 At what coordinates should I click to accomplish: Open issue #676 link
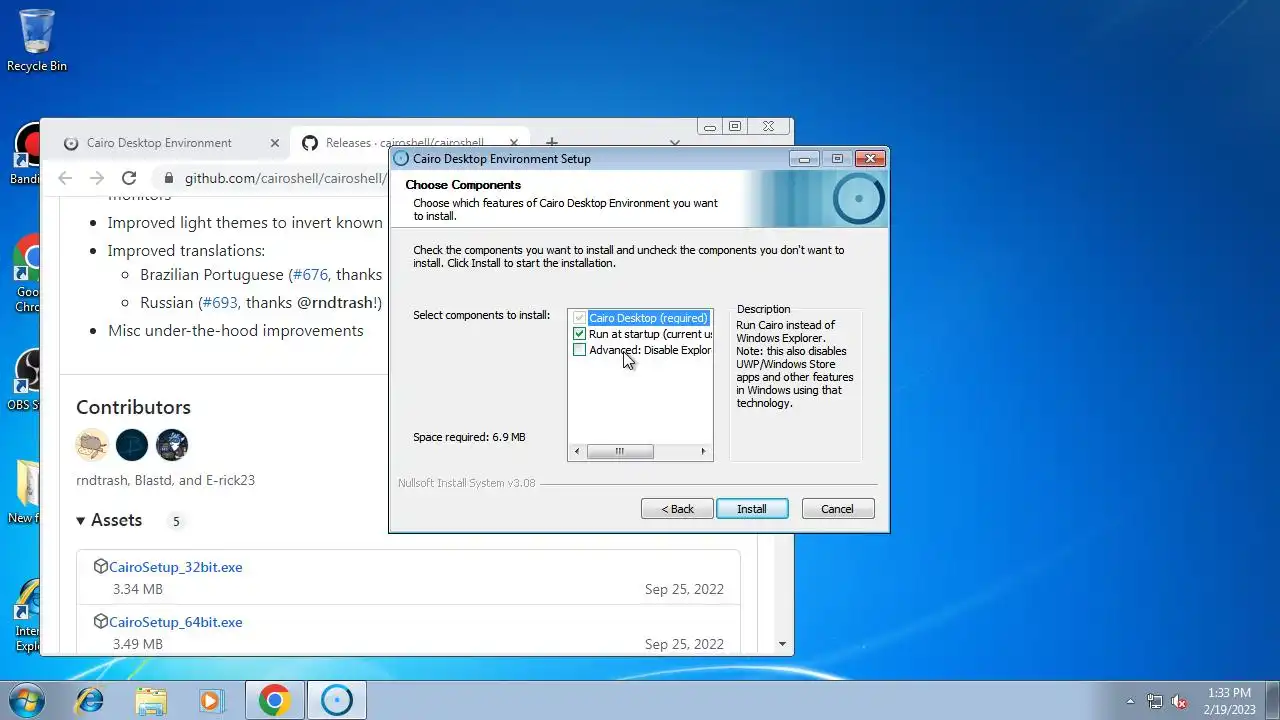(310, 274)
